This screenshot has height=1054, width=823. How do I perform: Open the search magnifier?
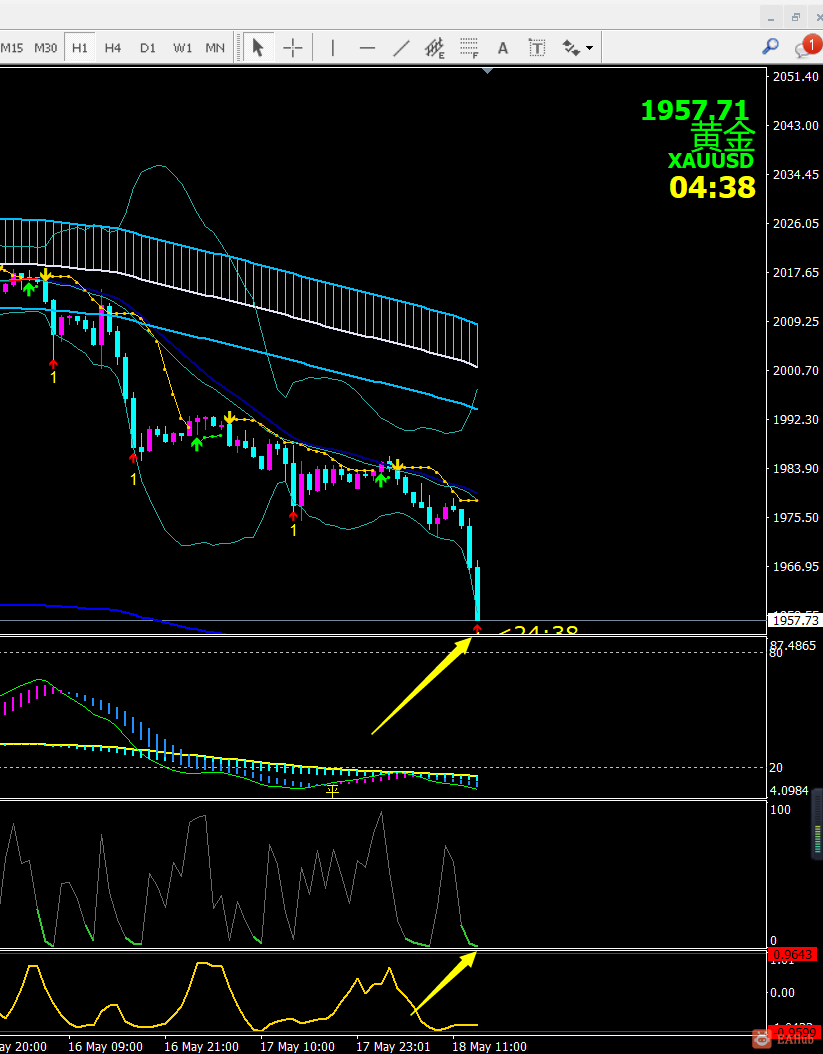[770, 47]
